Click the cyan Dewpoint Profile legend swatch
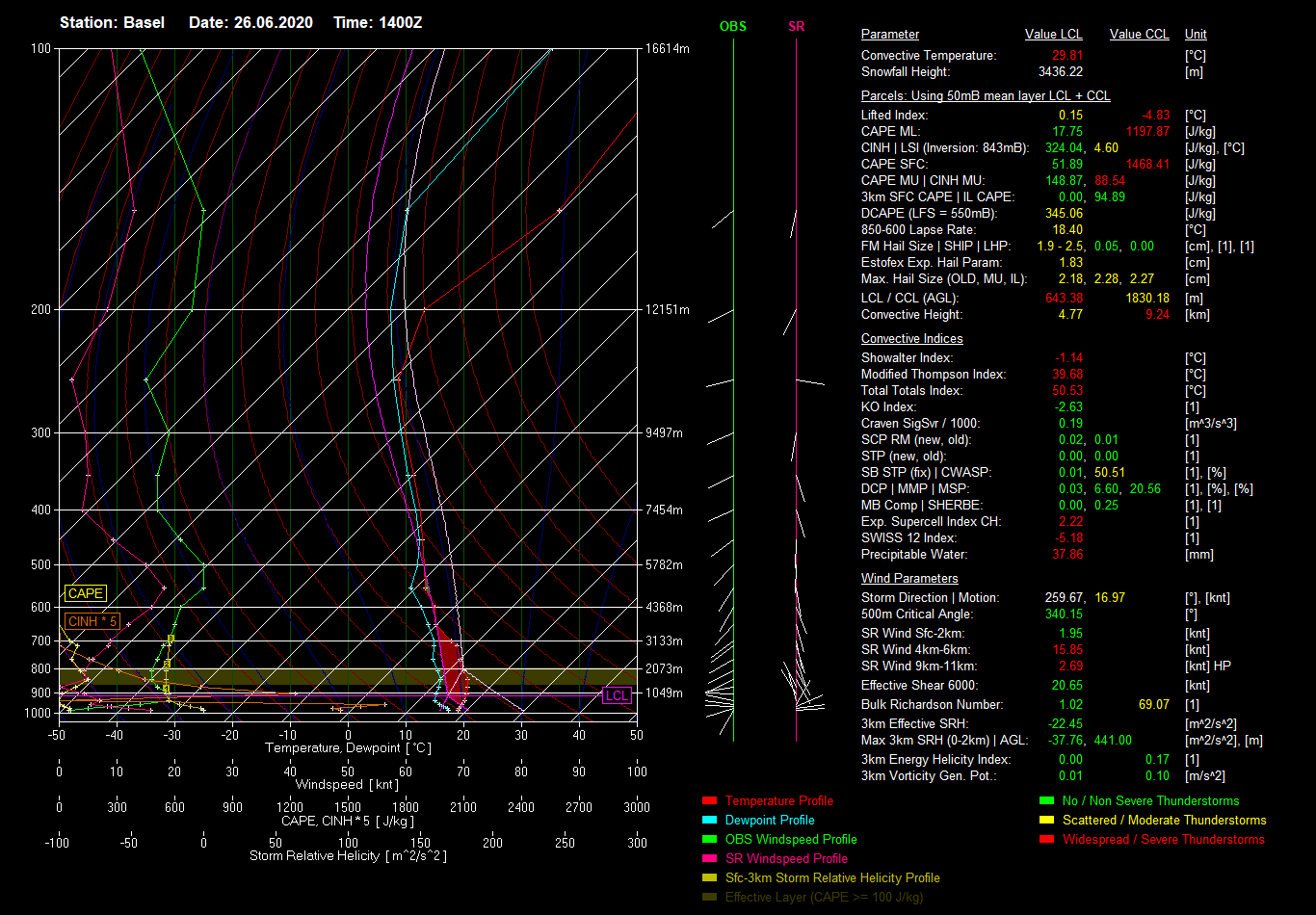This screenshot has width=1316, height=915. click(x=710, y=821)
